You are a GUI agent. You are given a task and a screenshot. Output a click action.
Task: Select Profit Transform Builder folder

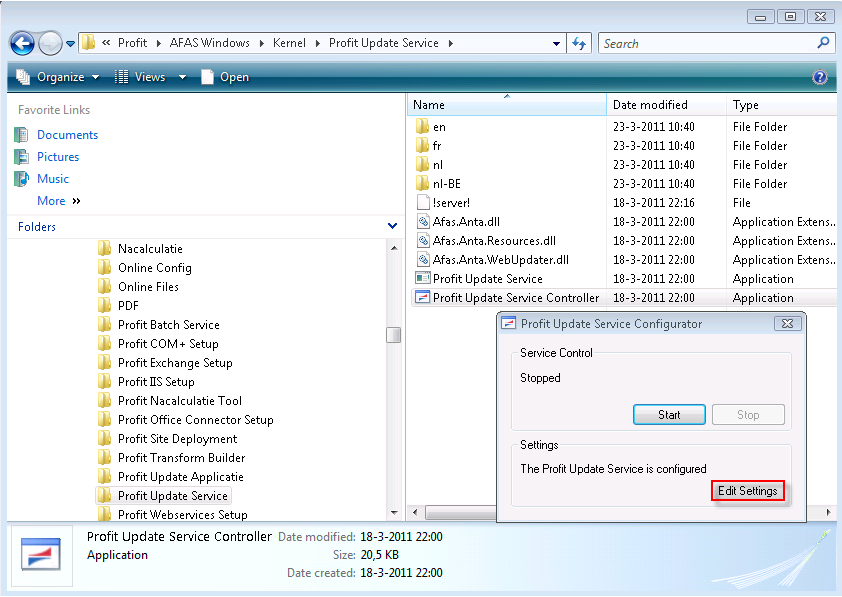(181, 458)
